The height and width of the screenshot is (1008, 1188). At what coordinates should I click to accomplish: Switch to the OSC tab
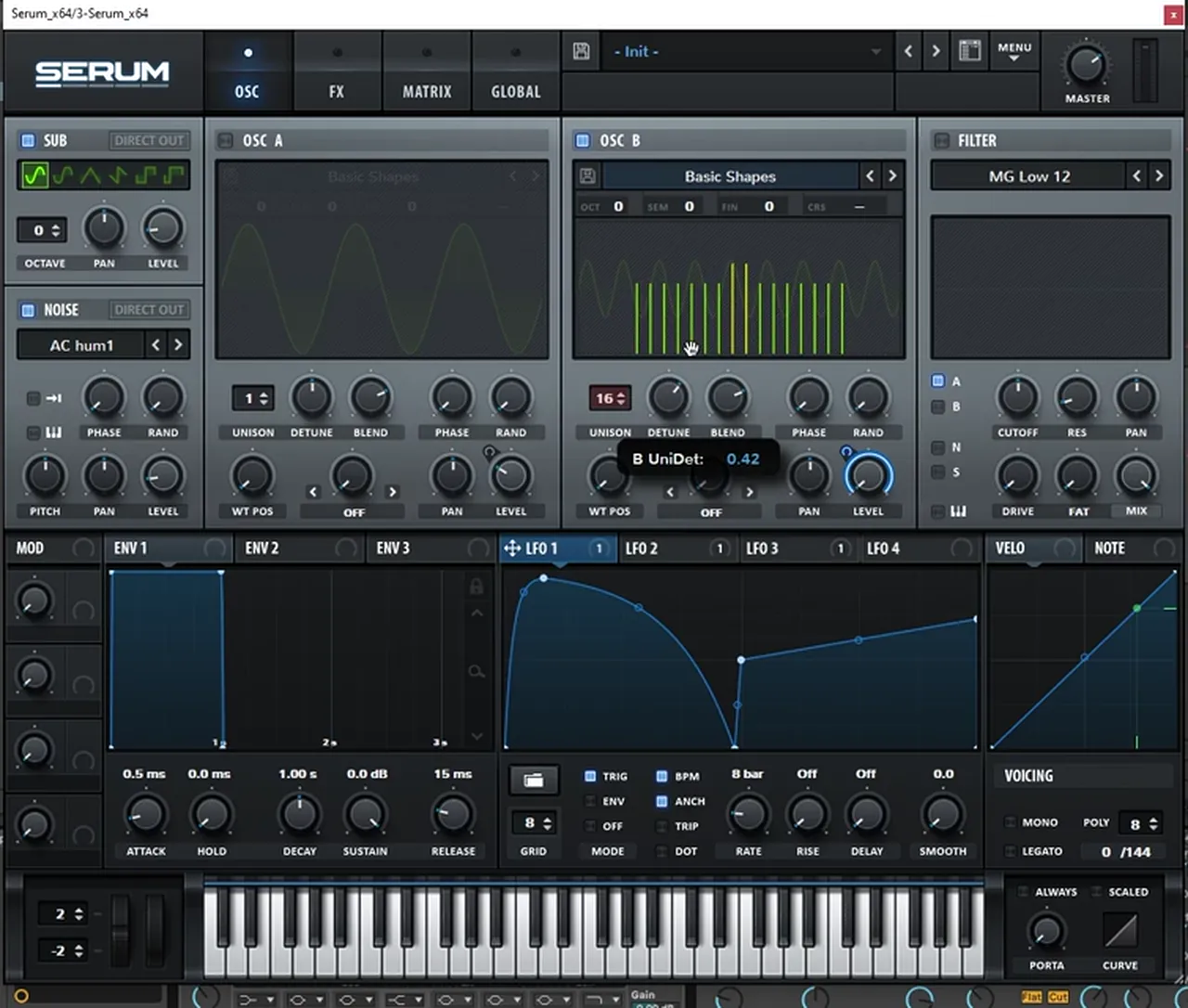pyautogui.click(x=247, y=72)
